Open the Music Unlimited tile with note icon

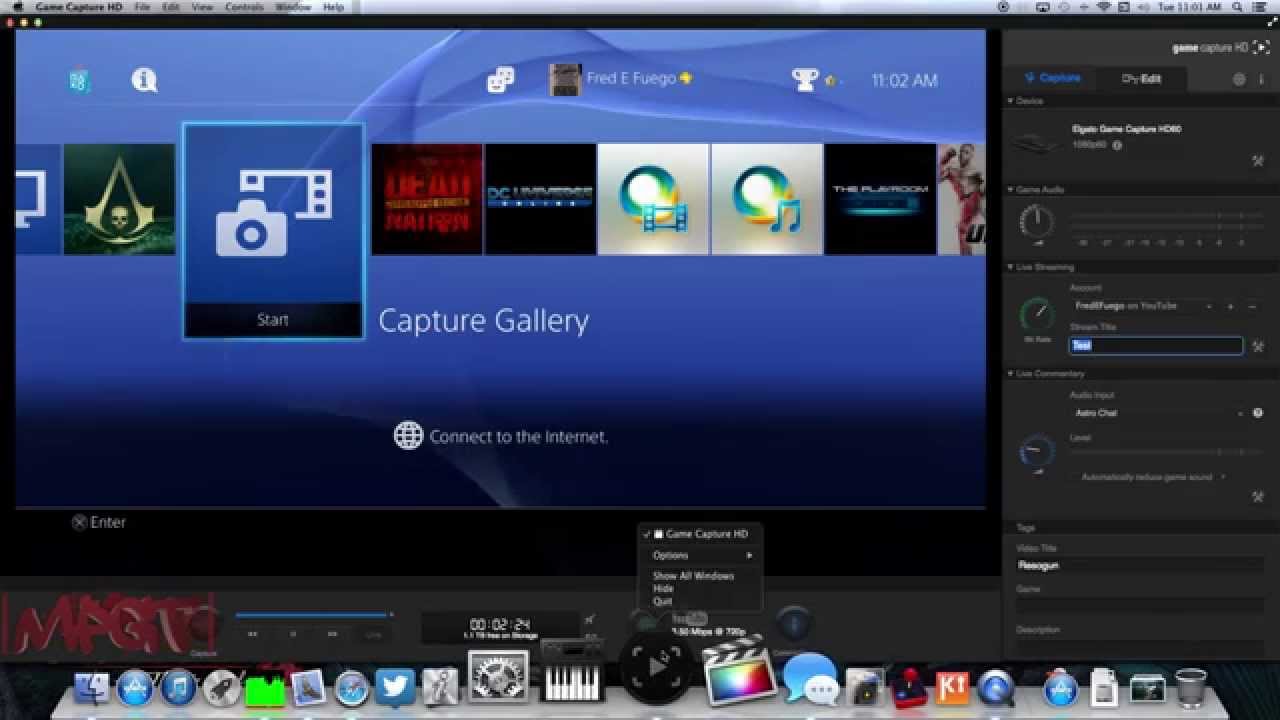tap(767, 199)
